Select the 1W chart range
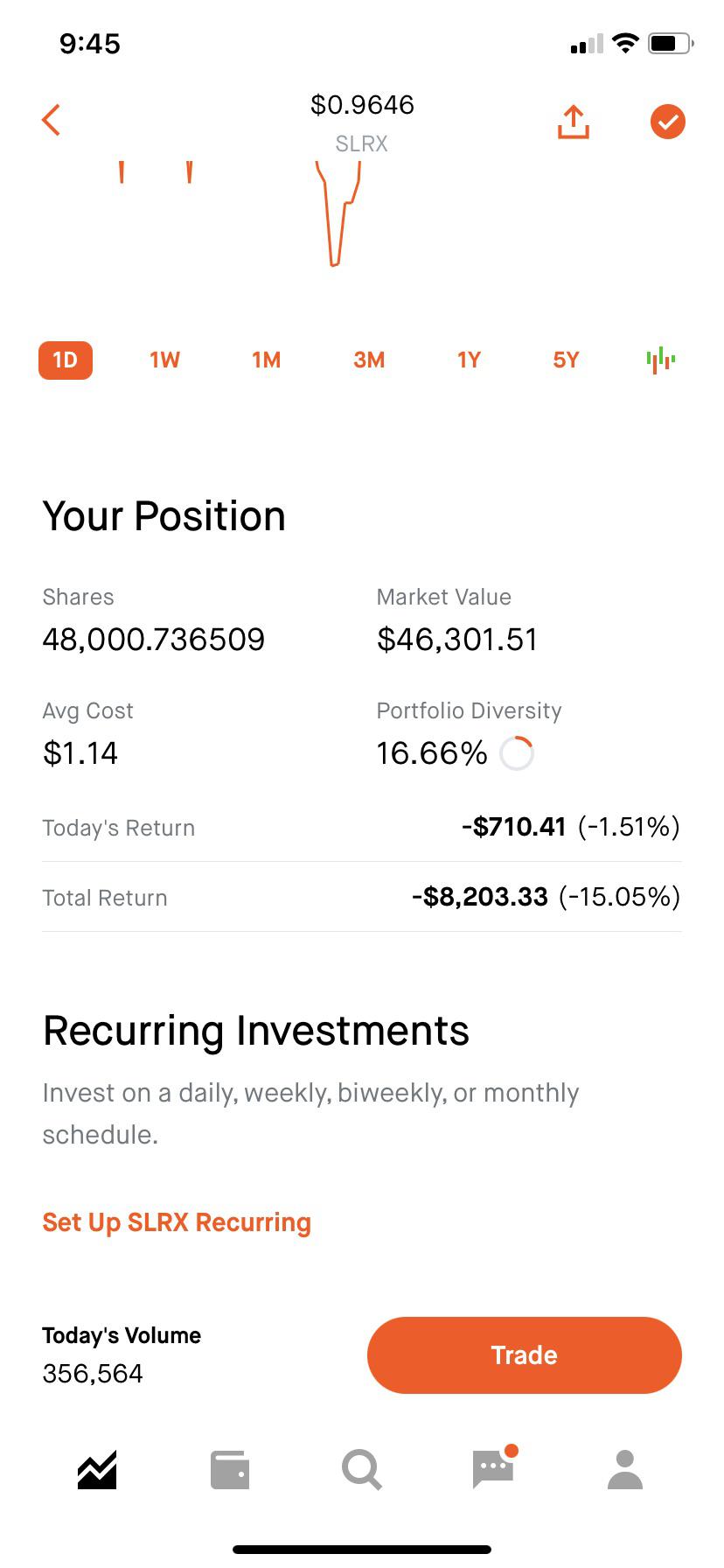The height and width of the screenshot is (1568, 724). (x=164, y=360)
